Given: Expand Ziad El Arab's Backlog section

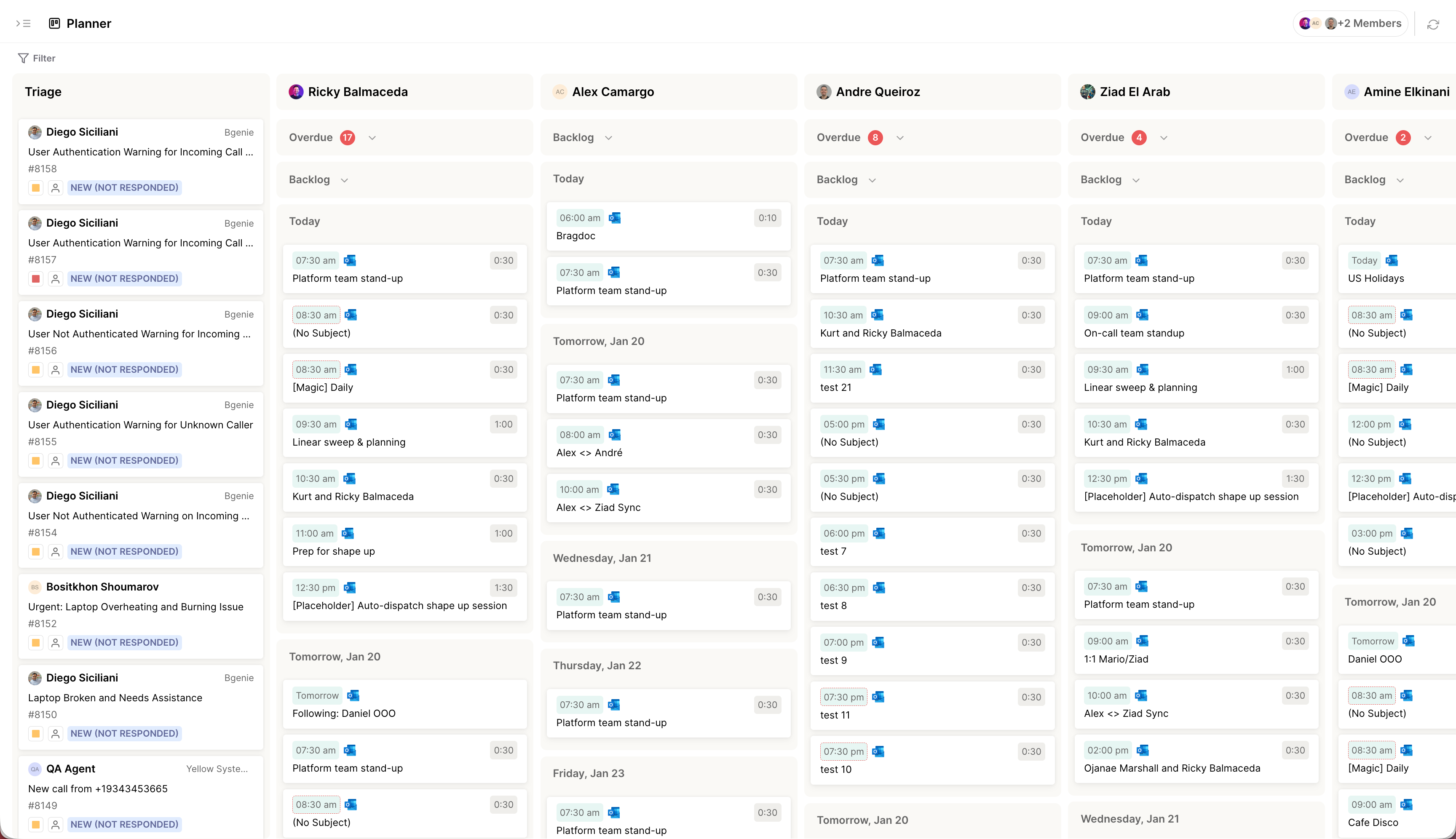Looking at the screenshot, I should click(x=1136, y=180).
